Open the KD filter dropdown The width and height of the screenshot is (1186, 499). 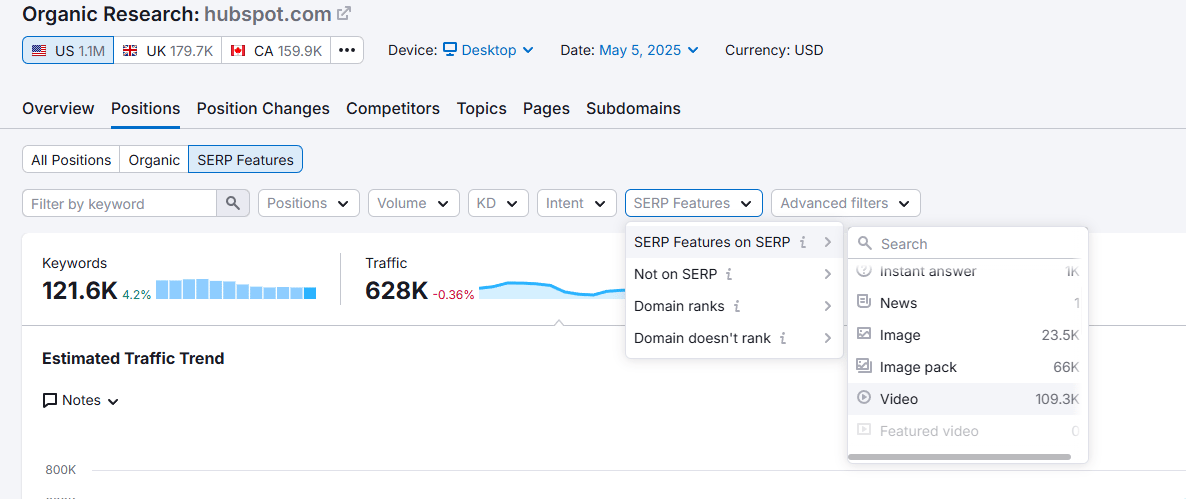[498, 203]
